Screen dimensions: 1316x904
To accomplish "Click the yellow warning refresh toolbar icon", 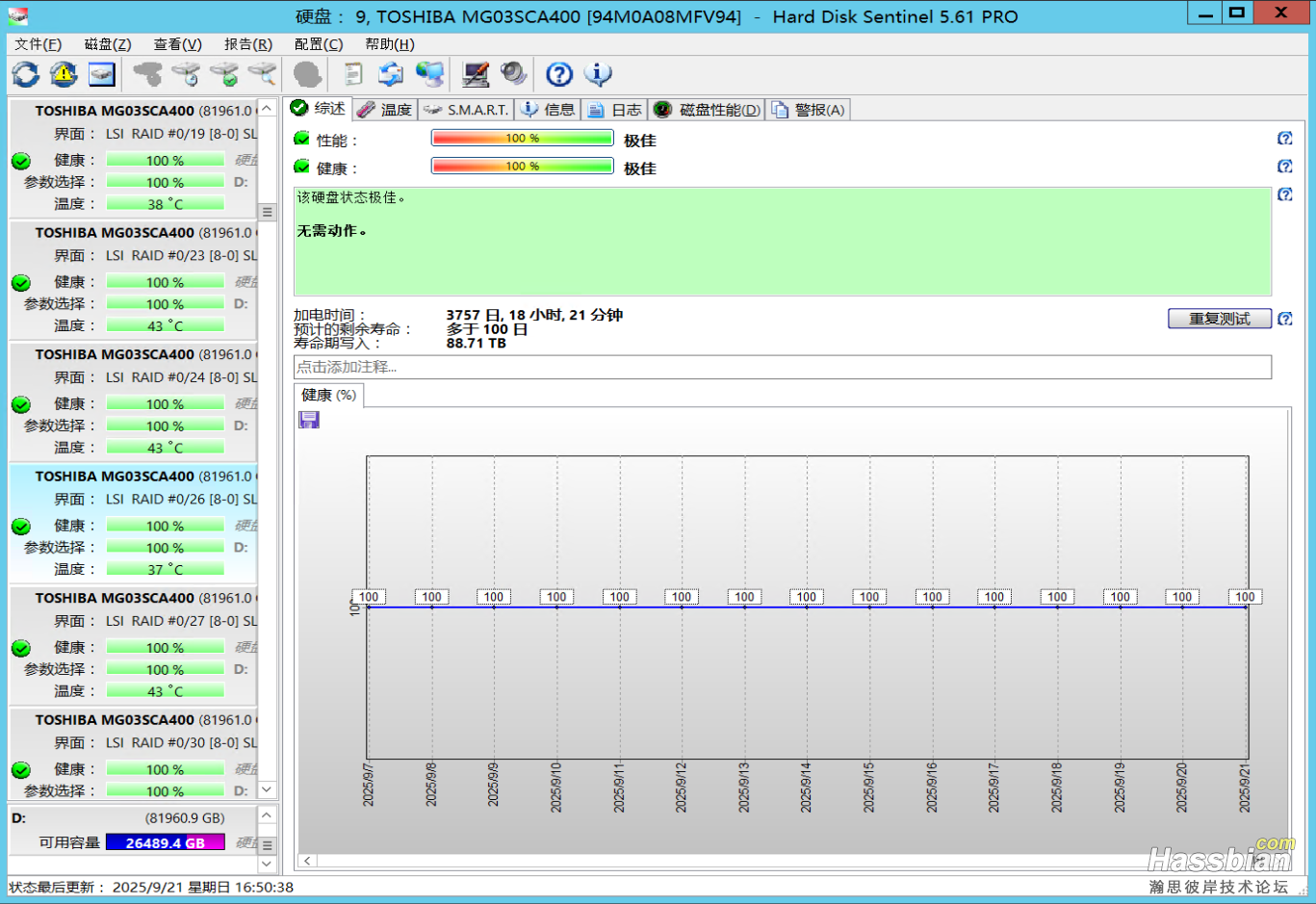I will tap(64, 74).
